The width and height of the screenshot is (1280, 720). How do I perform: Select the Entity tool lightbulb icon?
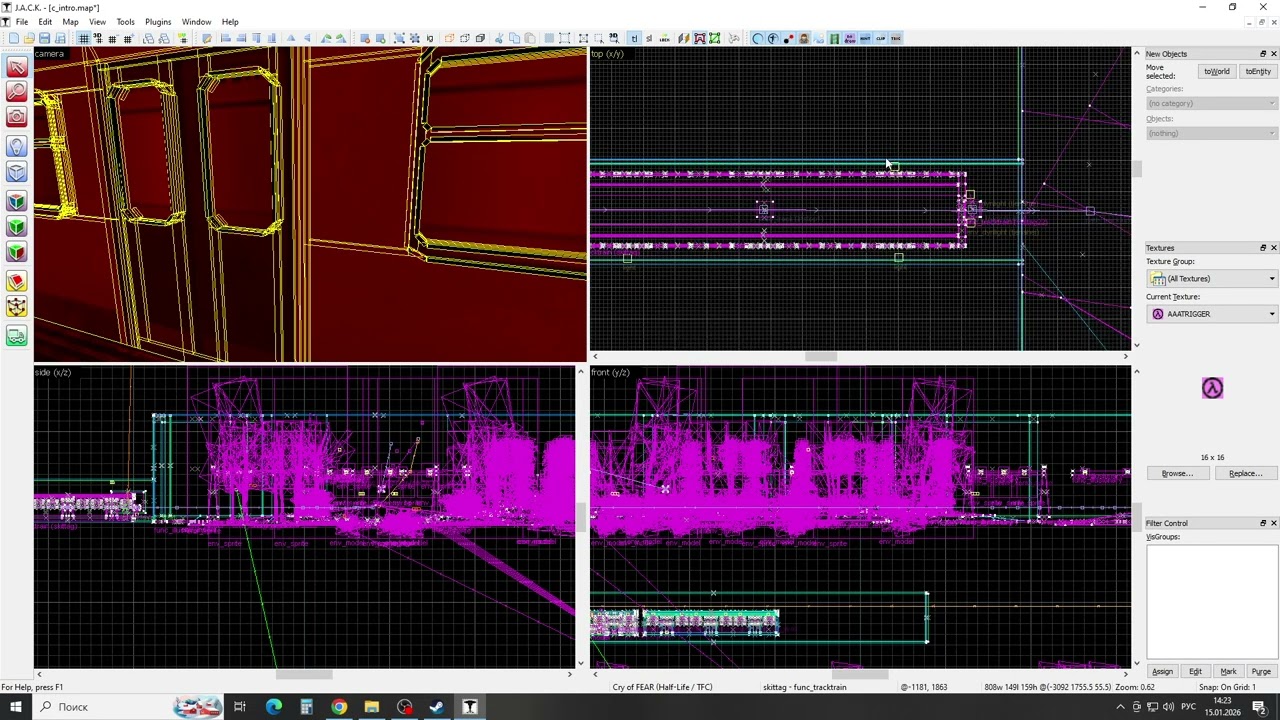(16, 147)
